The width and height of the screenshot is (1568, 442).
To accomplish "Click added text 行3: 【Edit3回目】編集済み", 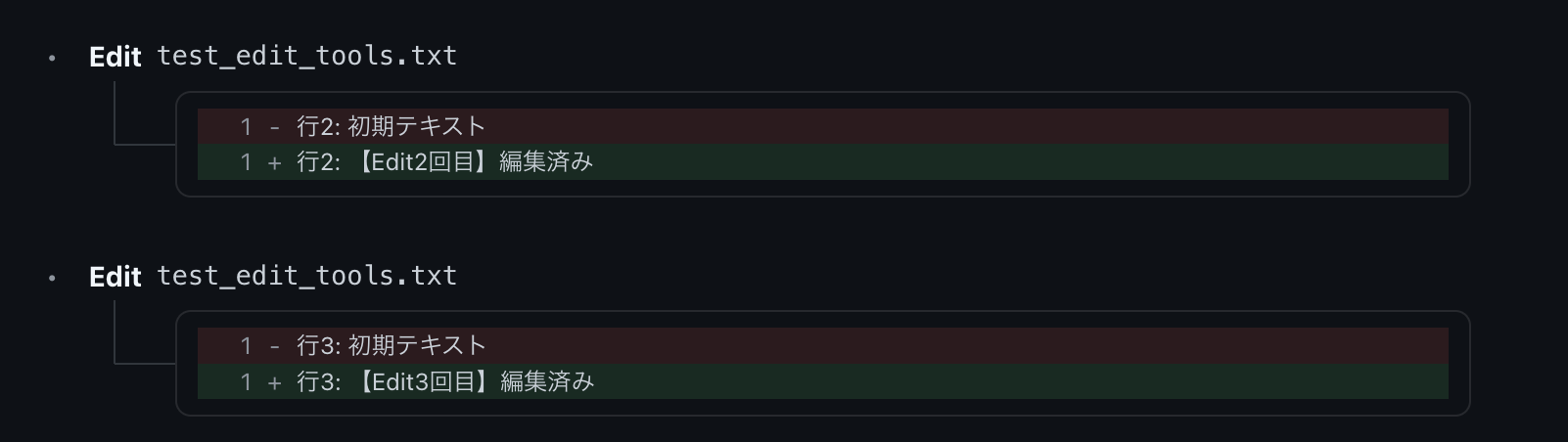I will coord(445,381).
